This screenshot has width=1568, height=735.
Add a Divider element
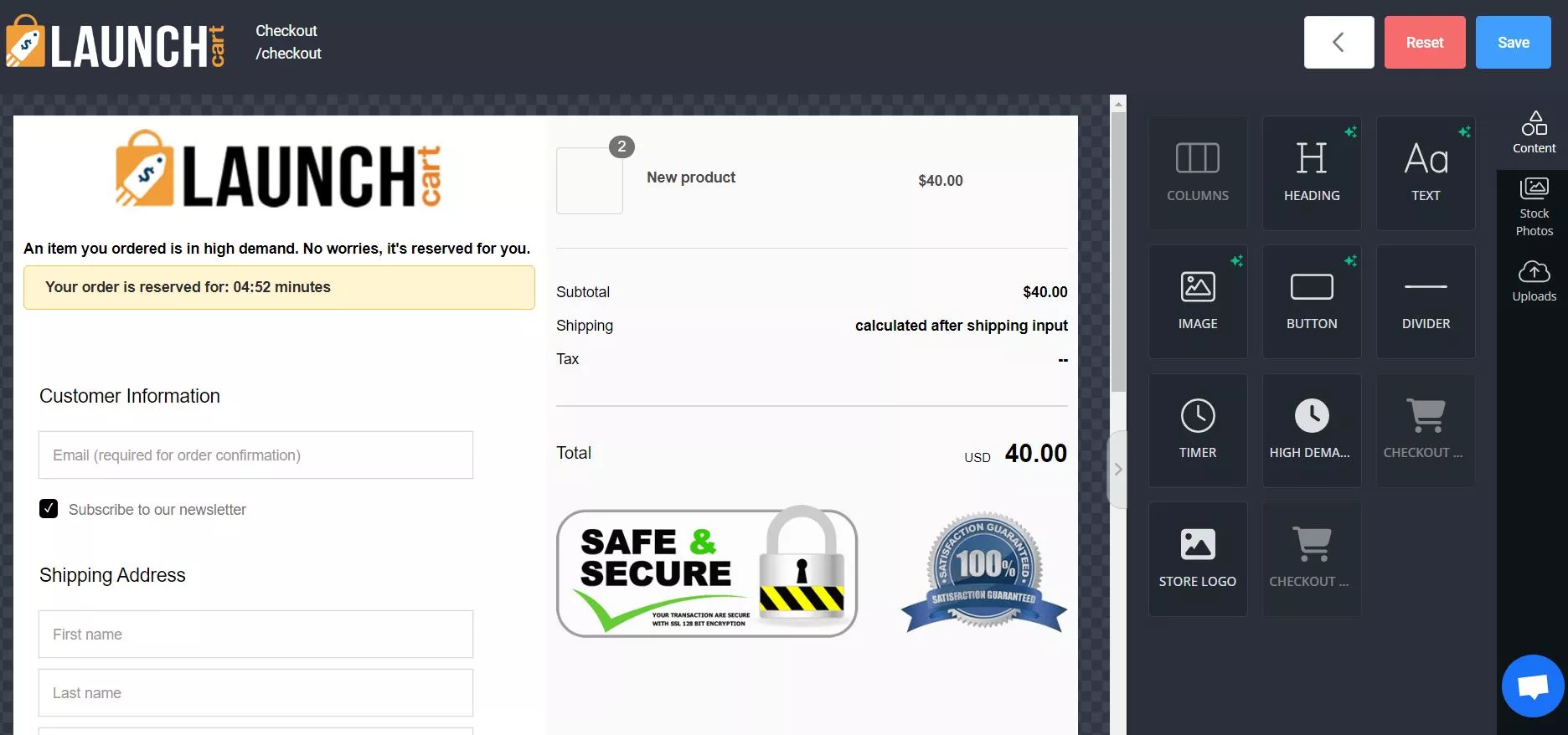1425,301
